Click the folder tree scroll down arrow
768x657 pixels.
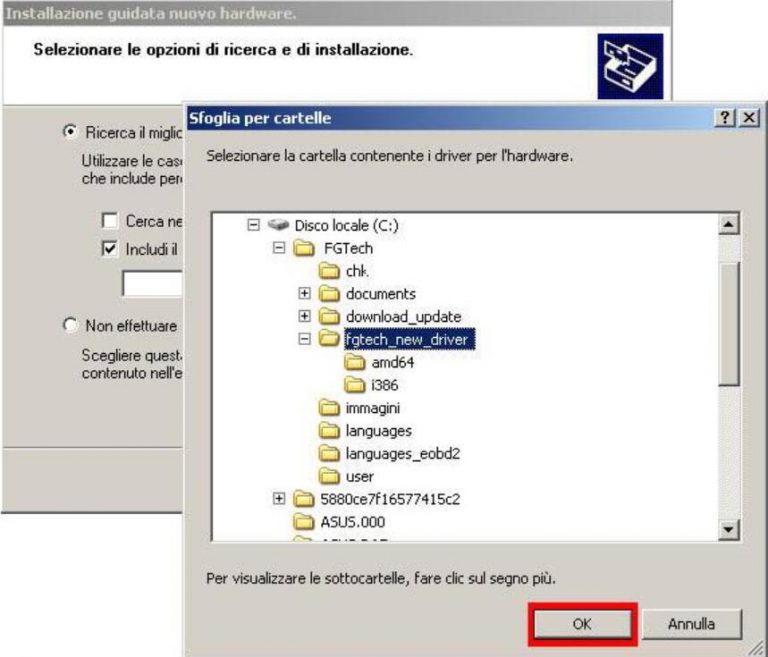click(729, 529)
